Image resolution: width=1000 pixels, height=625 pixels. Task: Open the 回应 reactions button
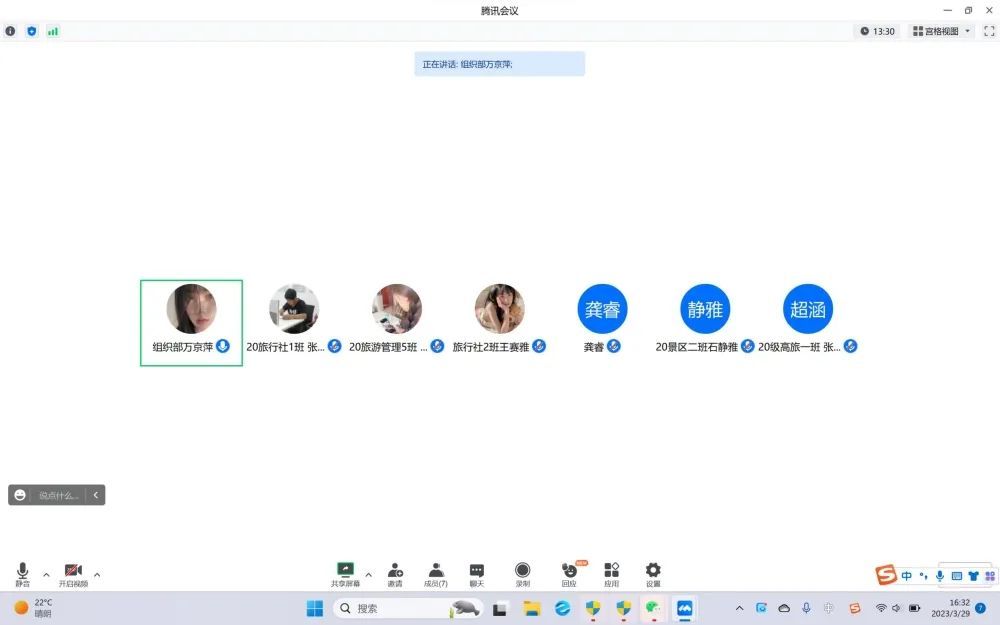569,573
